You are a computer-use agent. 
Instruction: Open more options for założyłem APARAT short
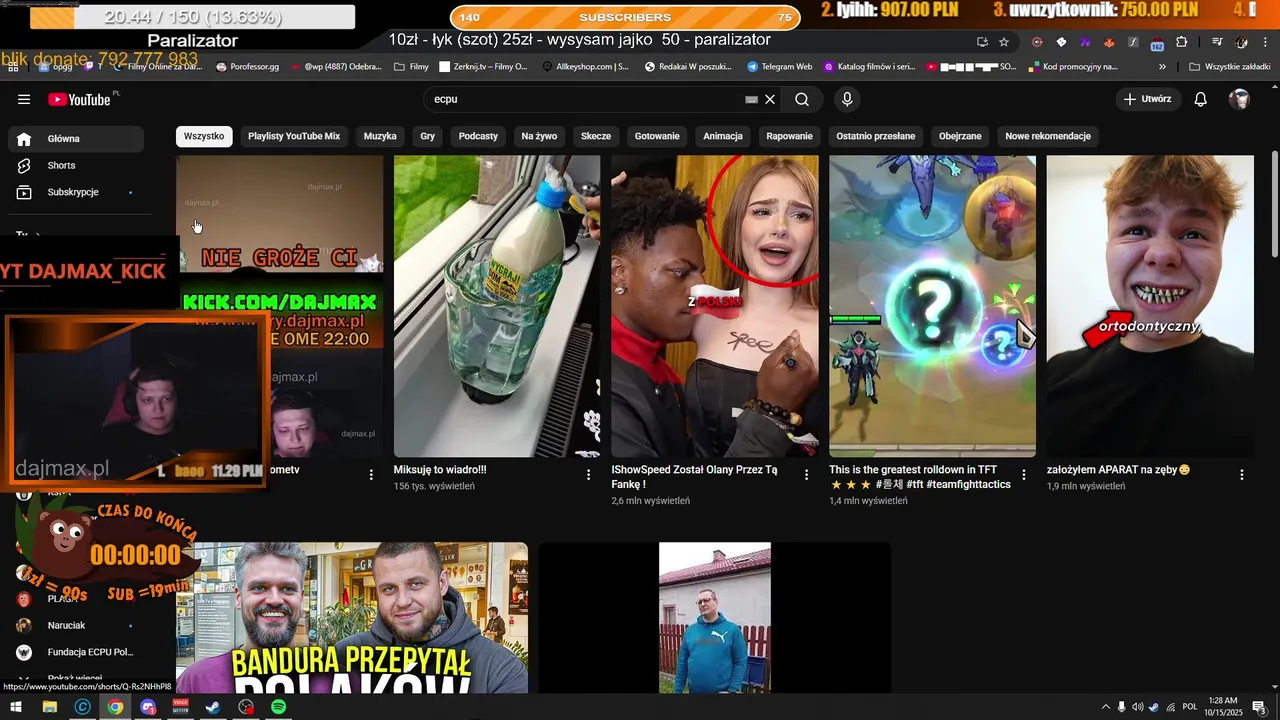coord(1242,475)
